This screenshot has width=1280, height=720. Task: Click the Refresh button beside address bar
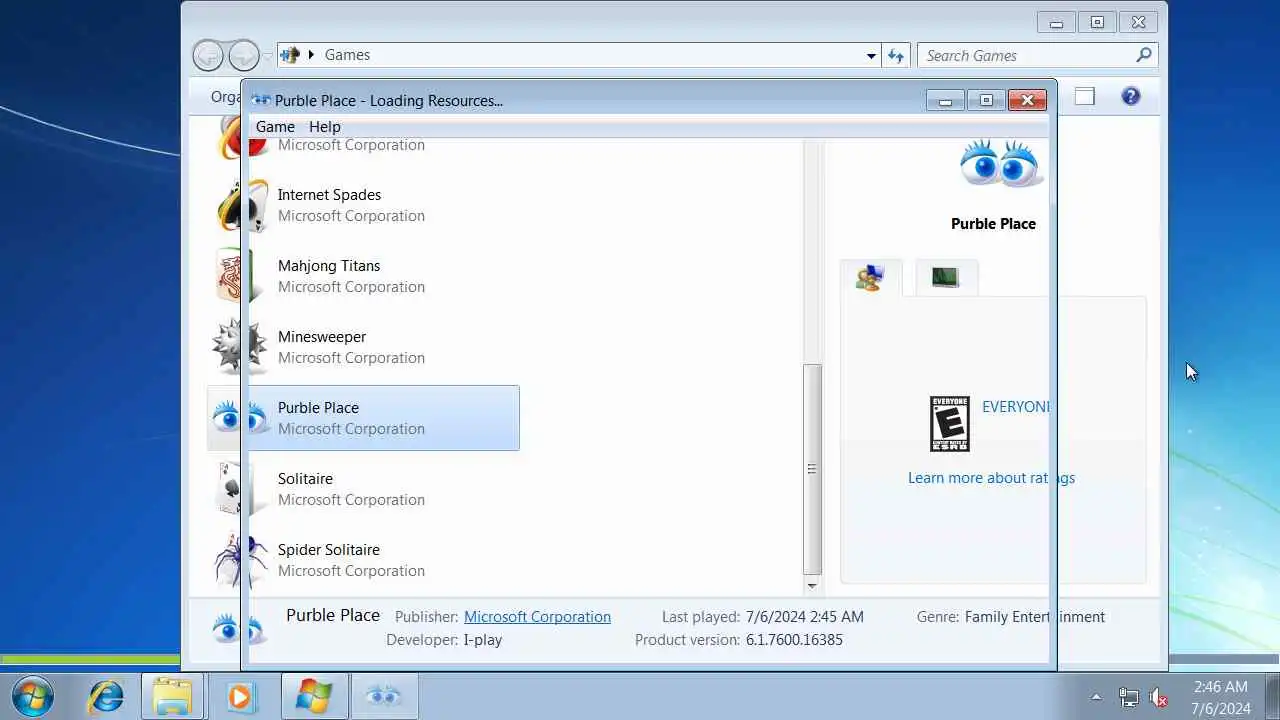coord(895,56)
